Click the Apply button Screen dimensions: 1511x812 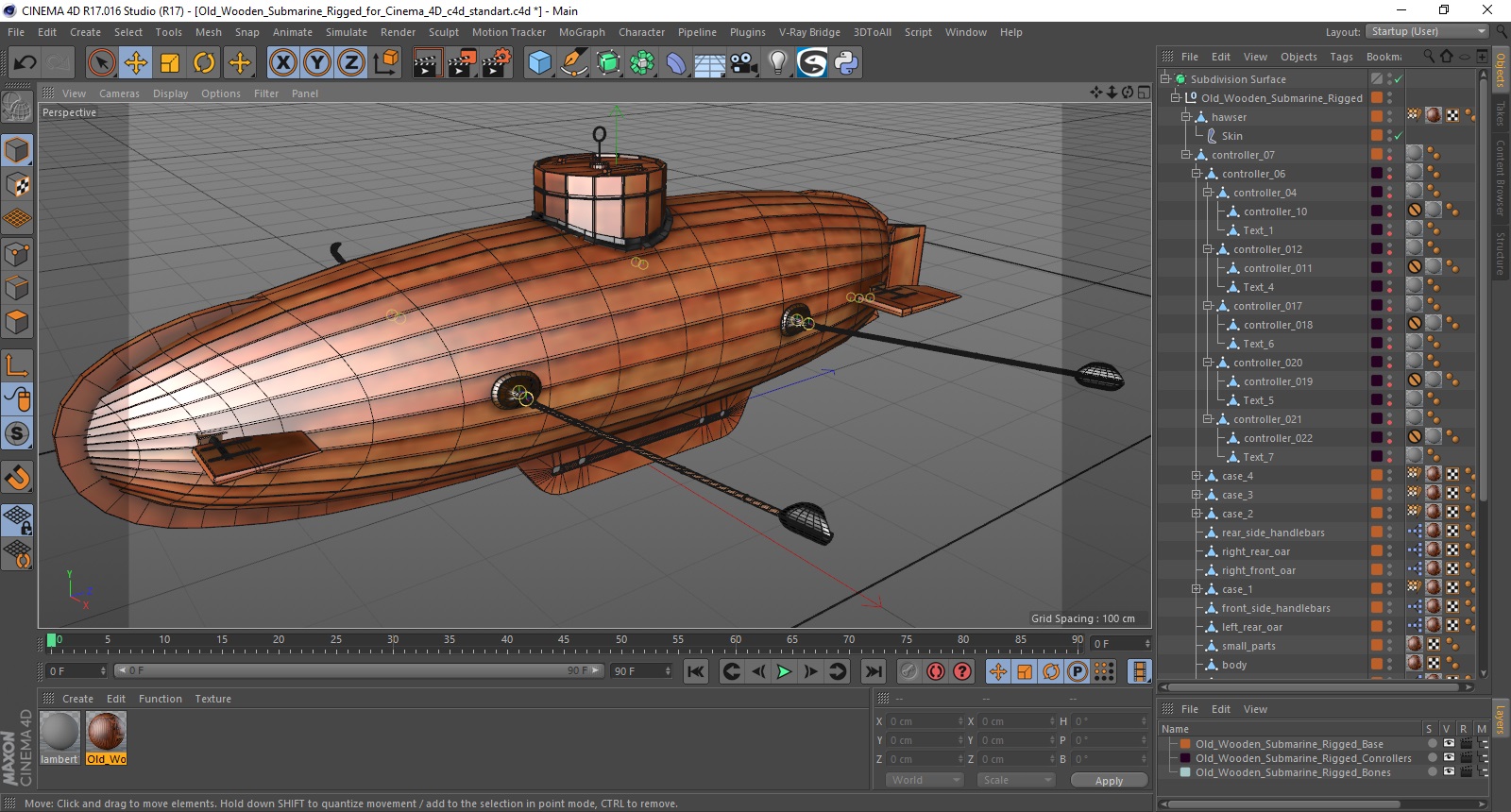[x=1109, y=781]
